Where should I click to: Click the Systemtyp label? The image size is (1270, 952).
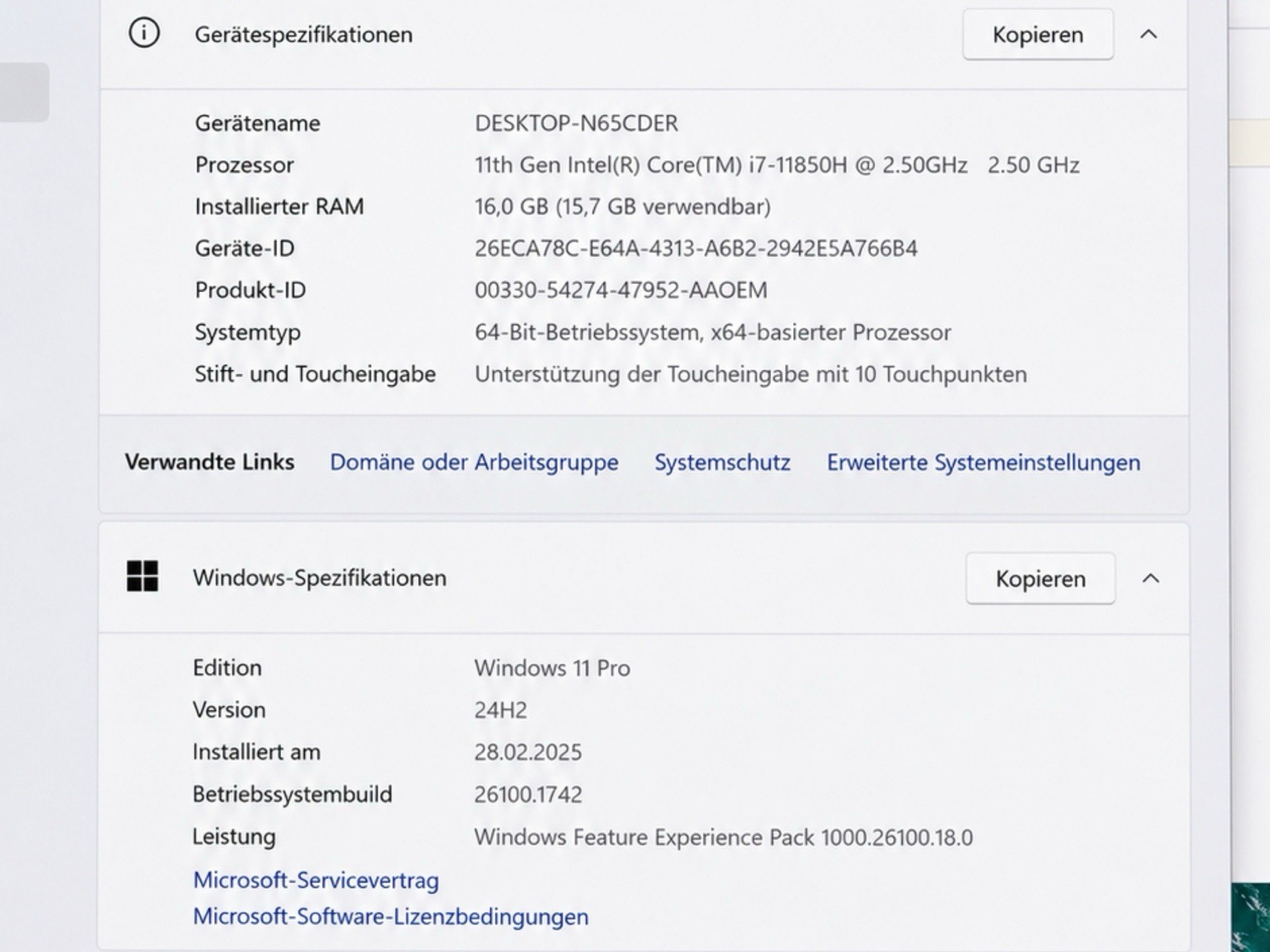click(248, 332)
